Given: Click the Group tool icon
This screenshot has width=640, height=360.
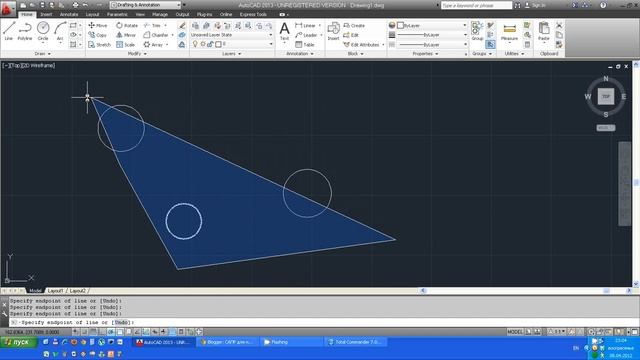Looking at the screenshot, I should tap(477, 31).
